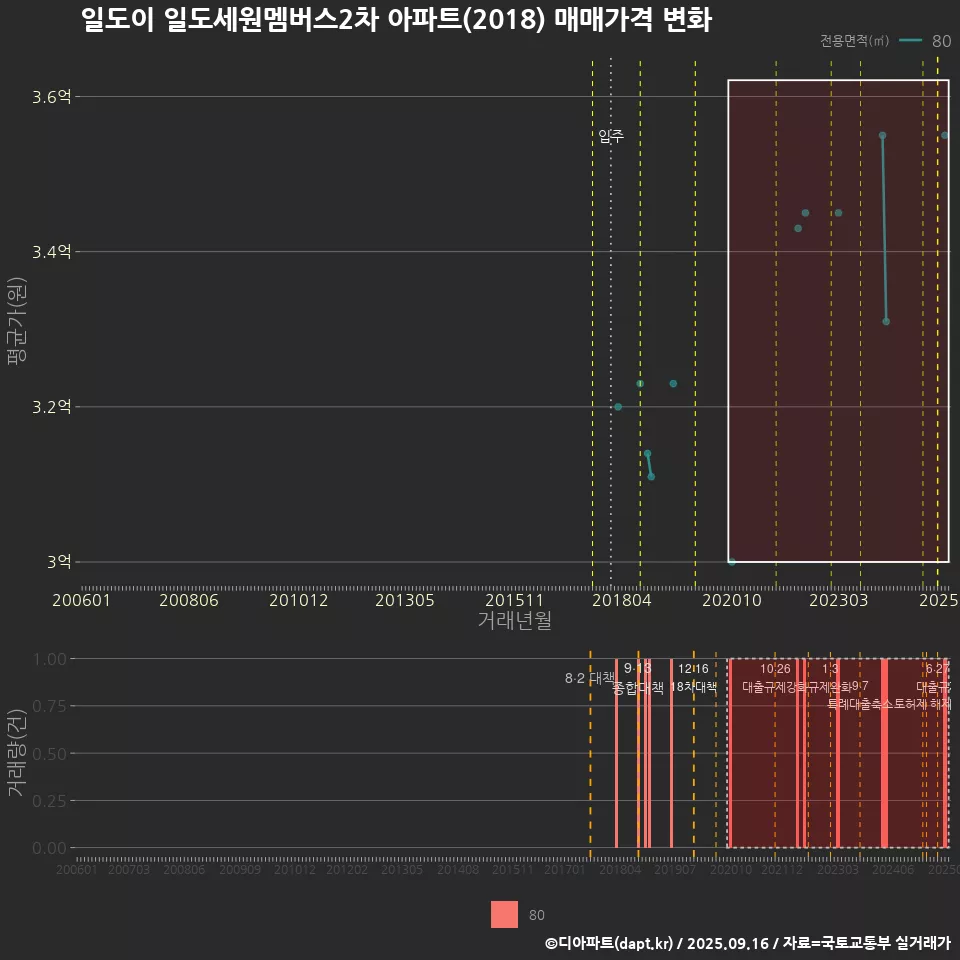
Task: Click the chart title '일도이 일도세원멤버스2차 아파트(2018) 매매가격 변화'
Action: coord(396,20)
